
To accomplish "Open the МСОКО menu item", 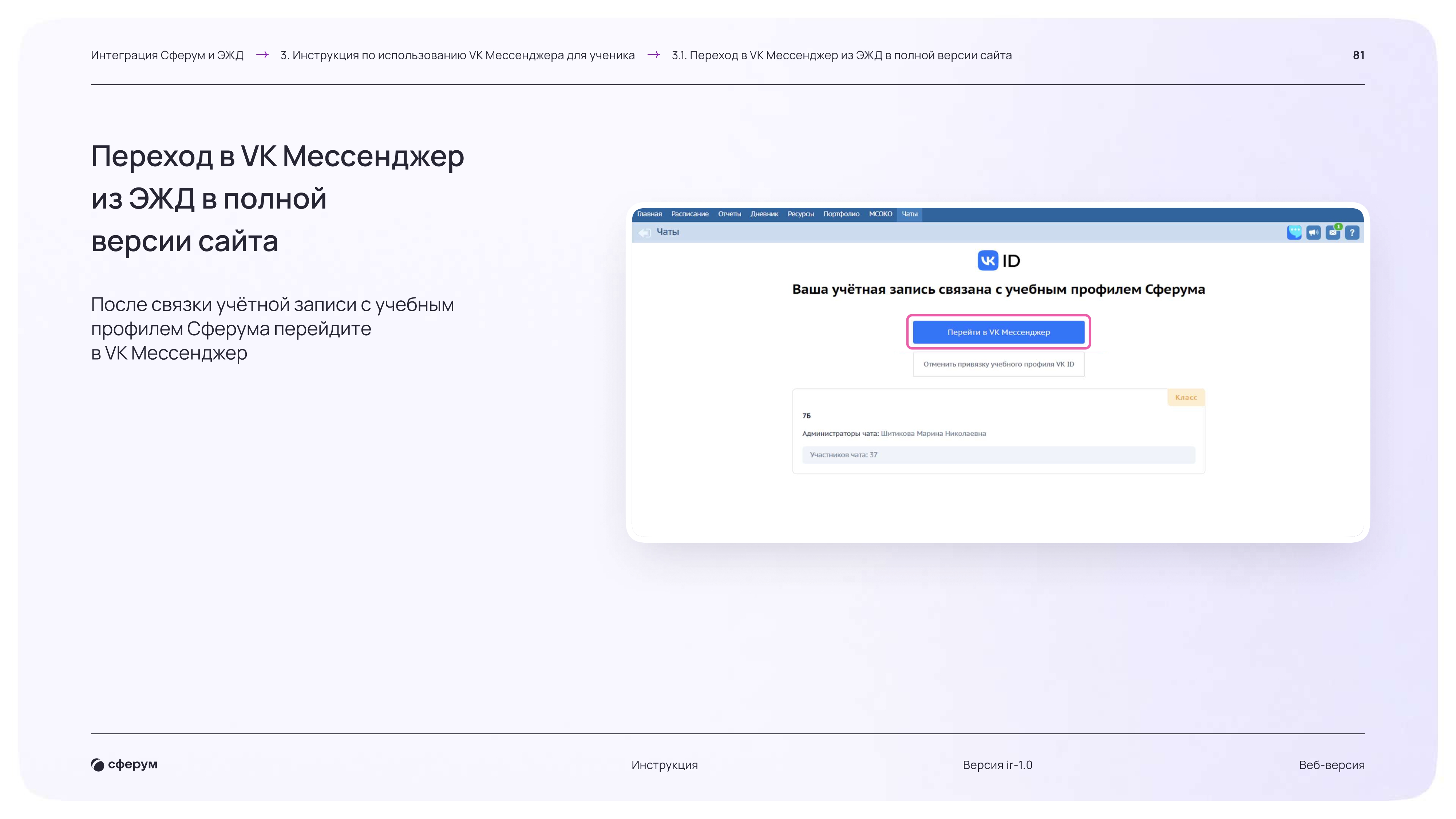I will pyautogui.click(x=880, y=214).
